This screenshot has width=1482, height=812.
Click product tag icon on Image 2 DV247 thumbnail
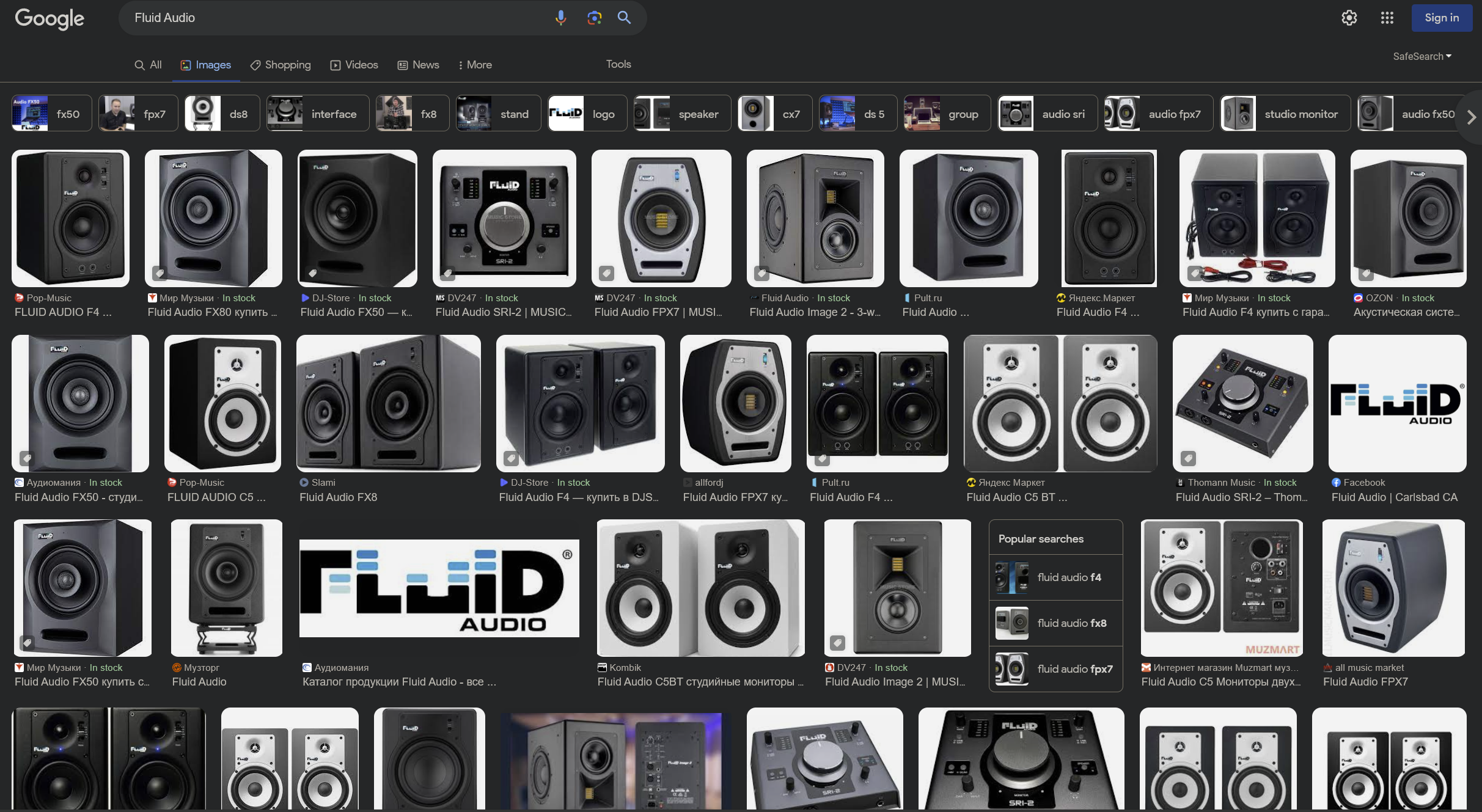pos(838,643)
